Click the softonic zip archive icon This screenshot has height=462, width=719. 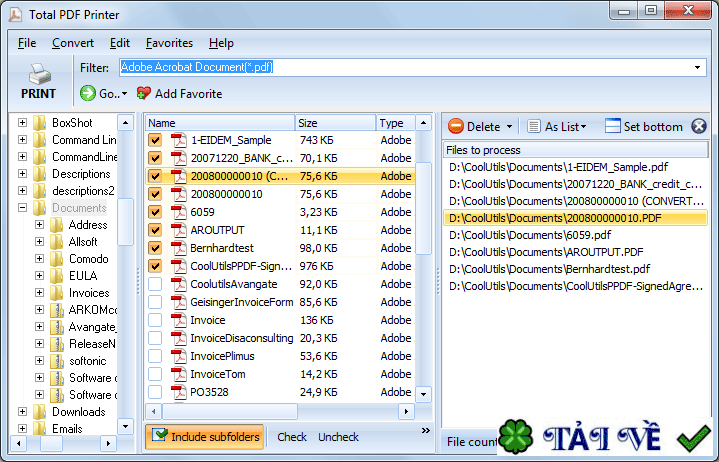point(56,361)
